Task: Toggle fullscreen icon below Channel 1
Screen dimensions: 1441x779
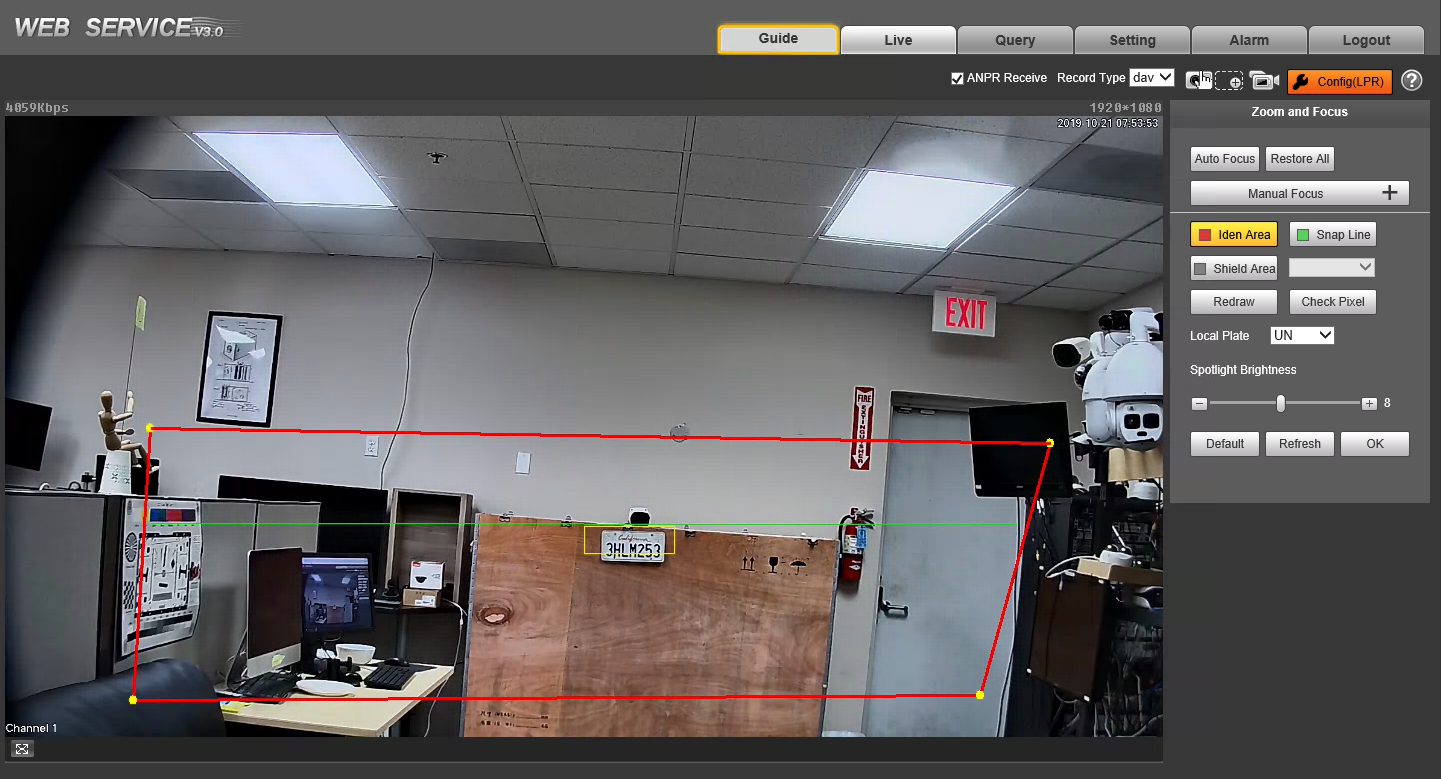Action: [x=22, y=748]
